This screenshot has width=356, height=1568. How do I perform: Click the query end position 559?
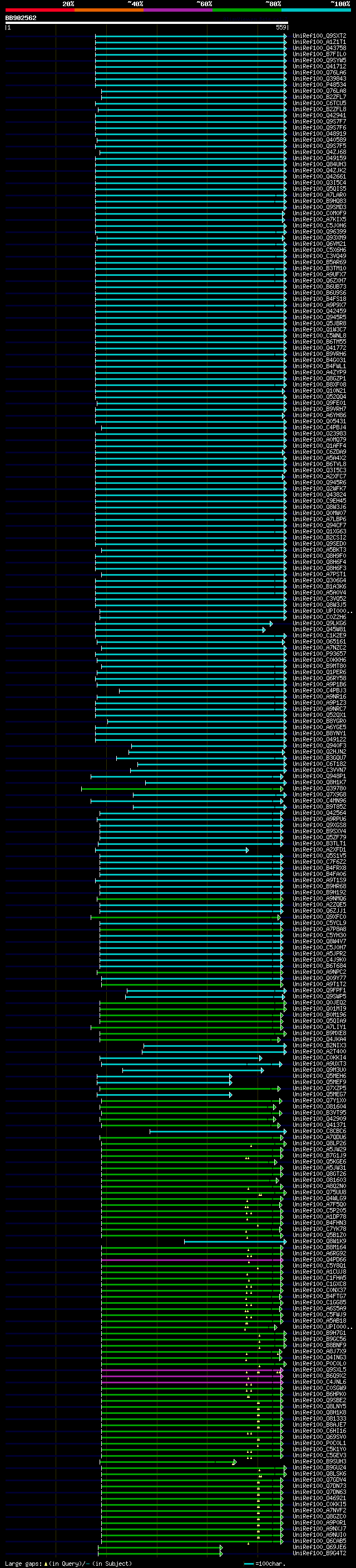(281, 27)
